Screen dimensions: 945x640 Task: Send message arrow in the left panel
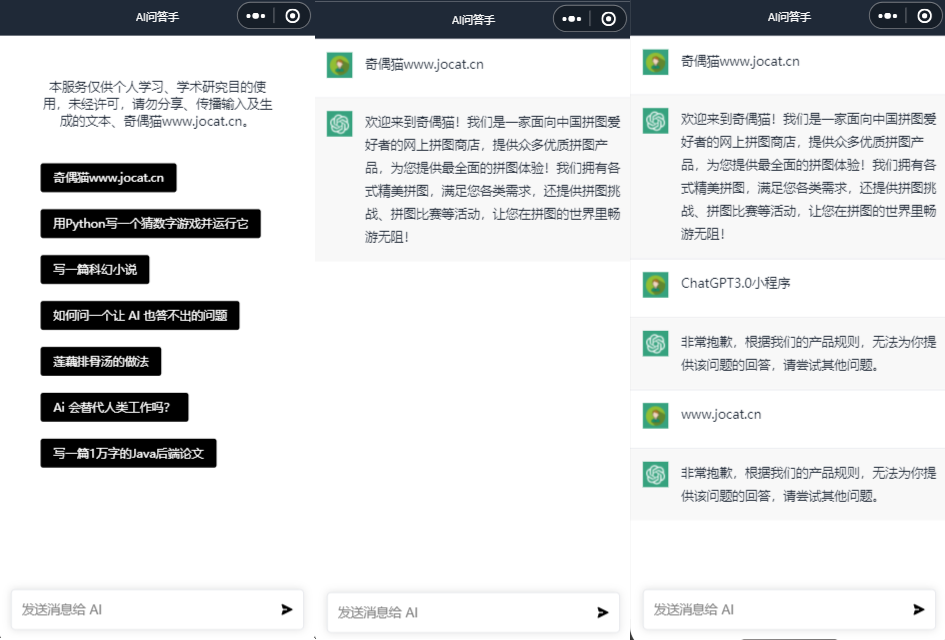coord(287,609)
